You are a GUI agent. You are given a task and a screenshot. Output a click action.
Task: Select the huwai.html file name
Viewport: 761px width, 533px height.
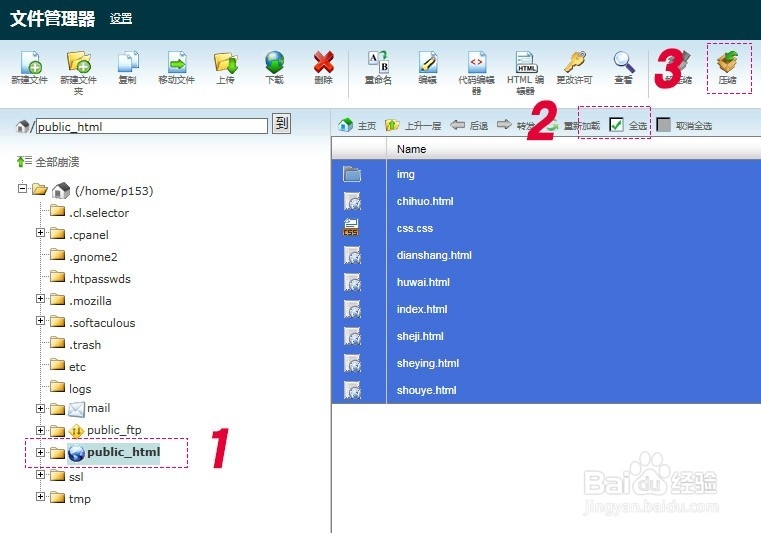click(x=423, y=282)
